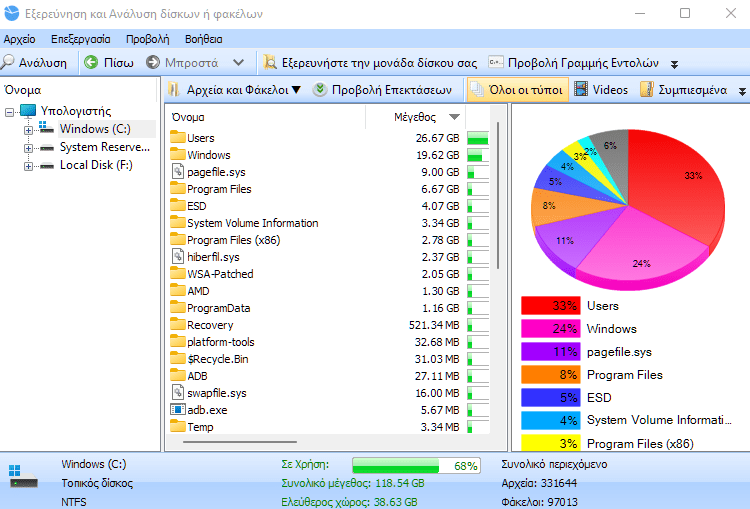Click the Users folder icon
750x509 pixels.
(177, 137)
